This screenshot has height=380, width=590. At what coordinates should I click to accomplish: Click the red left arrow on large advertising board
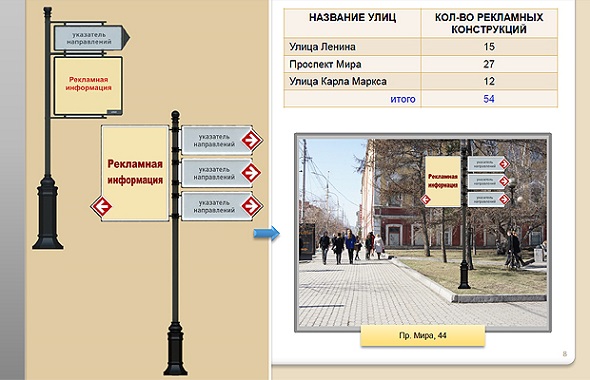pyautogui.click(x=101, y=206)
